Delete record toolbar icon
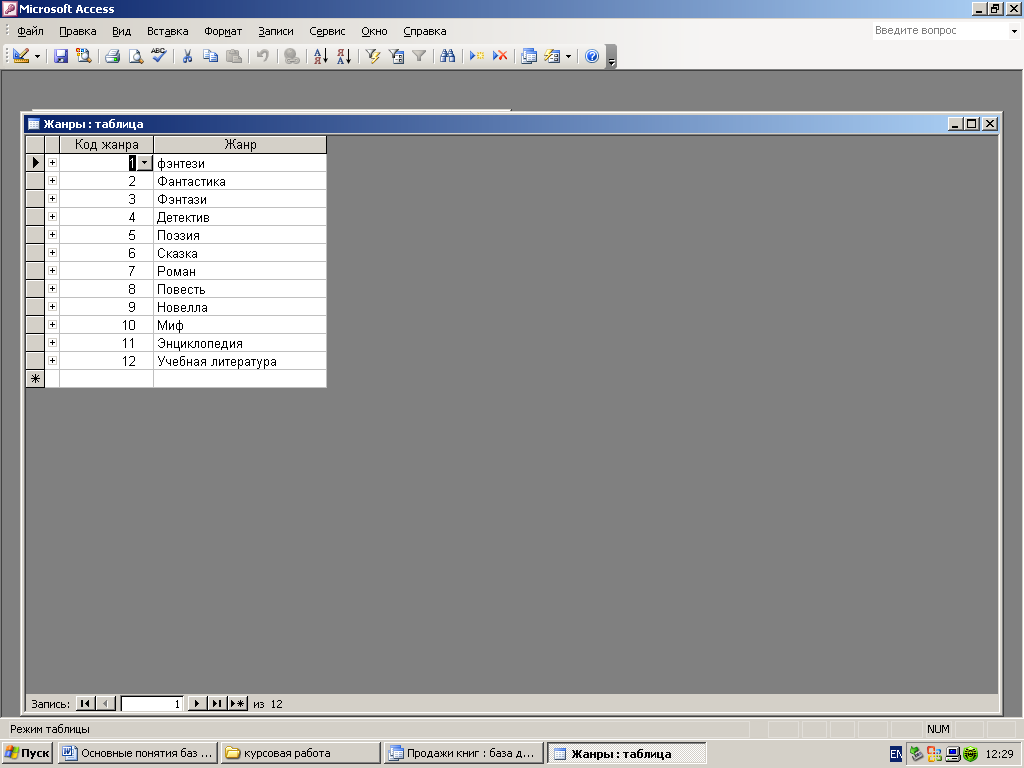 [x=500, y=56]
